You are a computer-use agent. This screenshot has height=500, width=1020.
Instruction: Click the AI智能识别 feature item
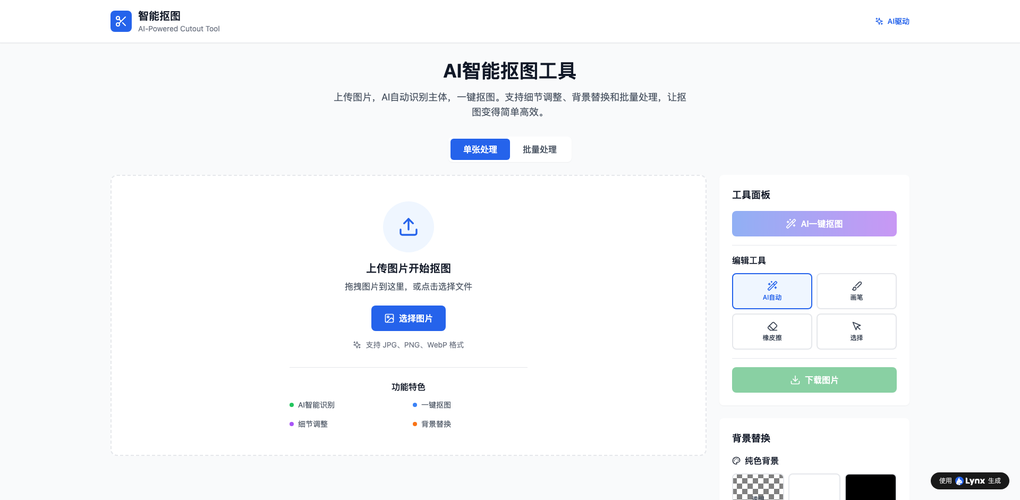312,405
